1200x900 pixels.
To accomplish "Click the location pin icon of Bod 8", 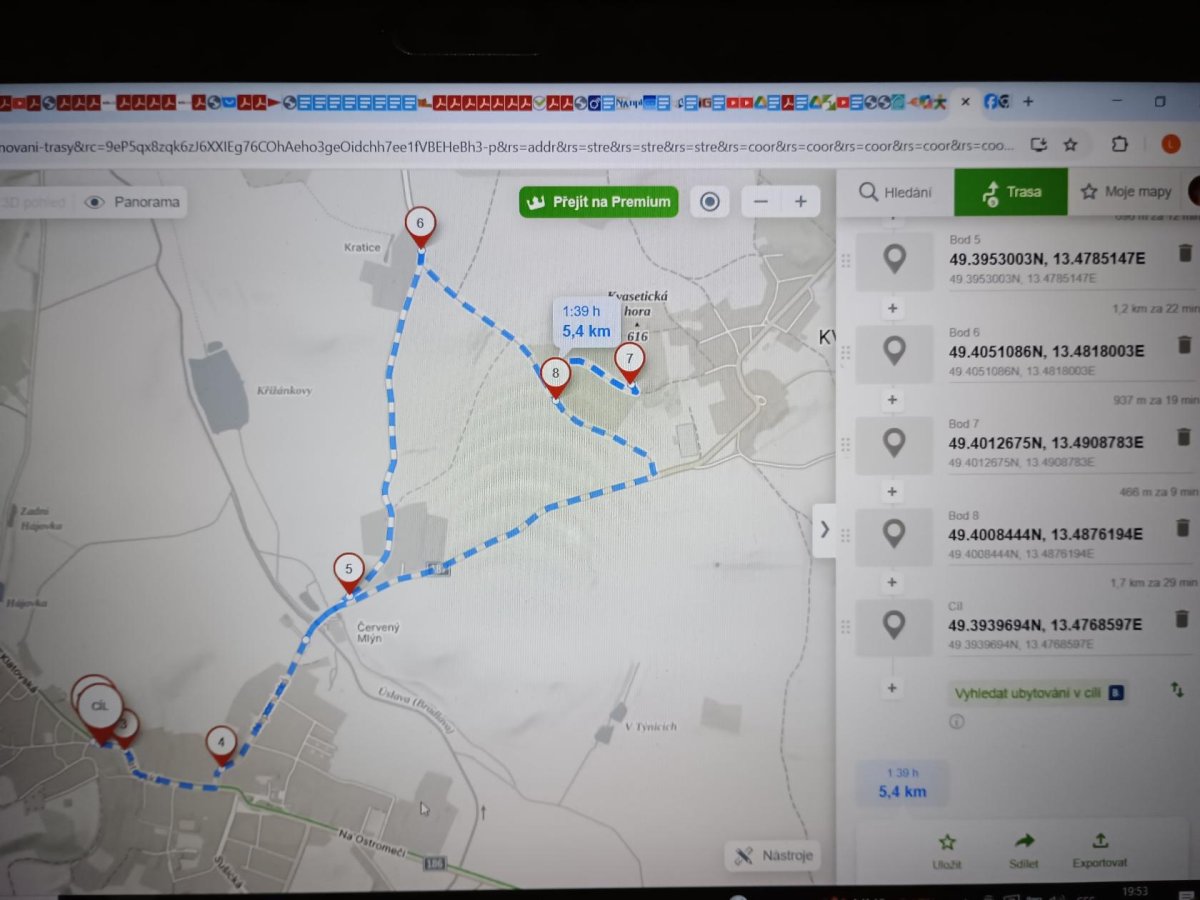I will pyautogui.click(x=895, y=535).
